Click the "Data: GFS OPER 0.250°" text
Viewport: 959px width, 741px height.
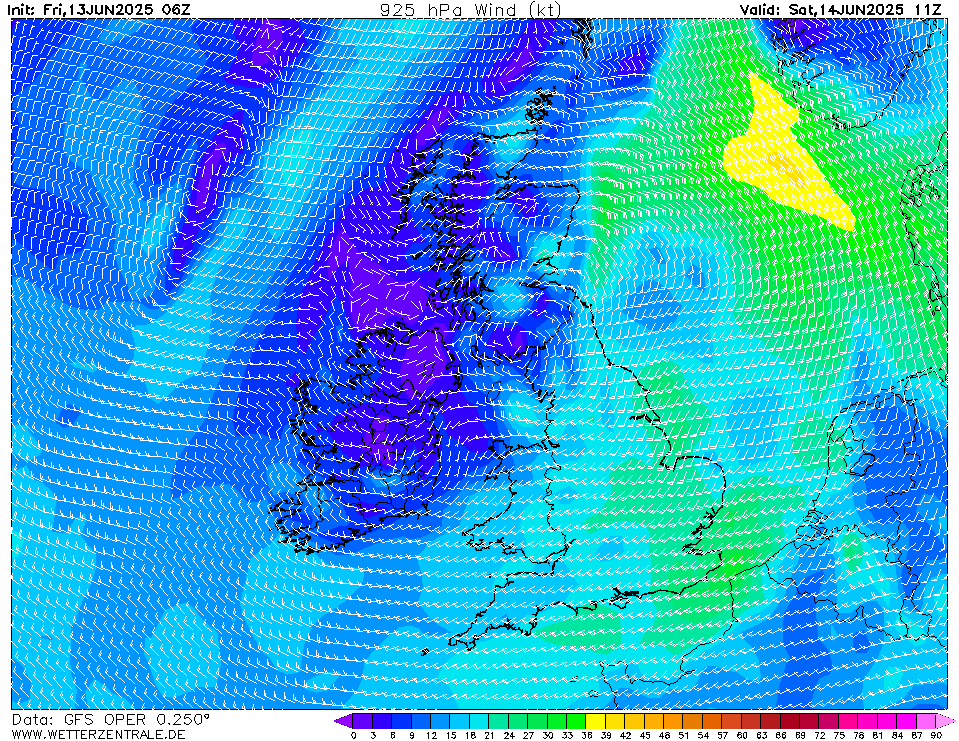tap(111, 719)
